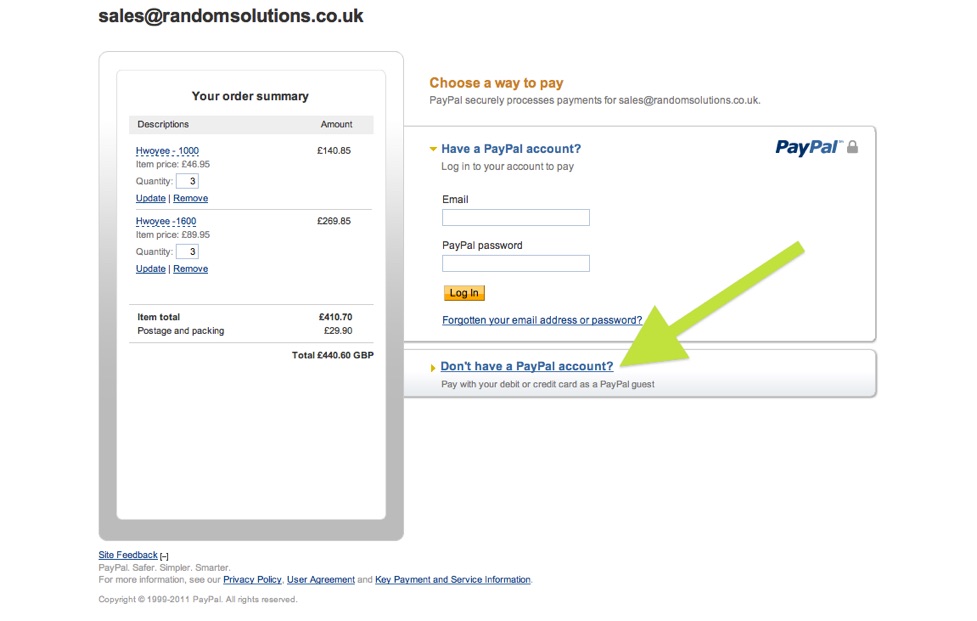977x621 pixels.
Task: Click quantity box for Hwoyee - 1600
Action: tap(187, 251)
